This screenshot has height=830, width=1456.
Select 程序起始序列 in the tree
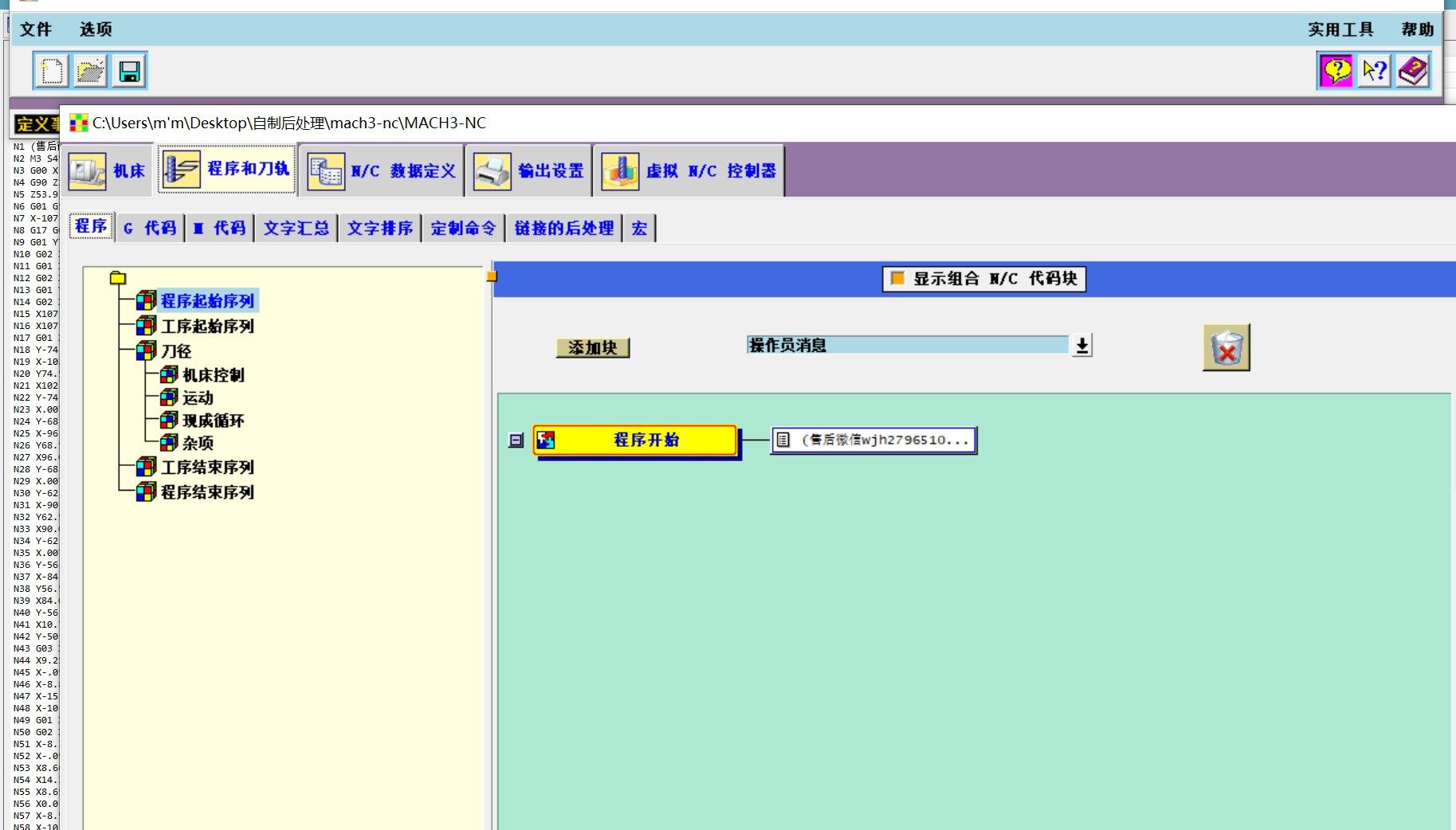tap(207, 301)
